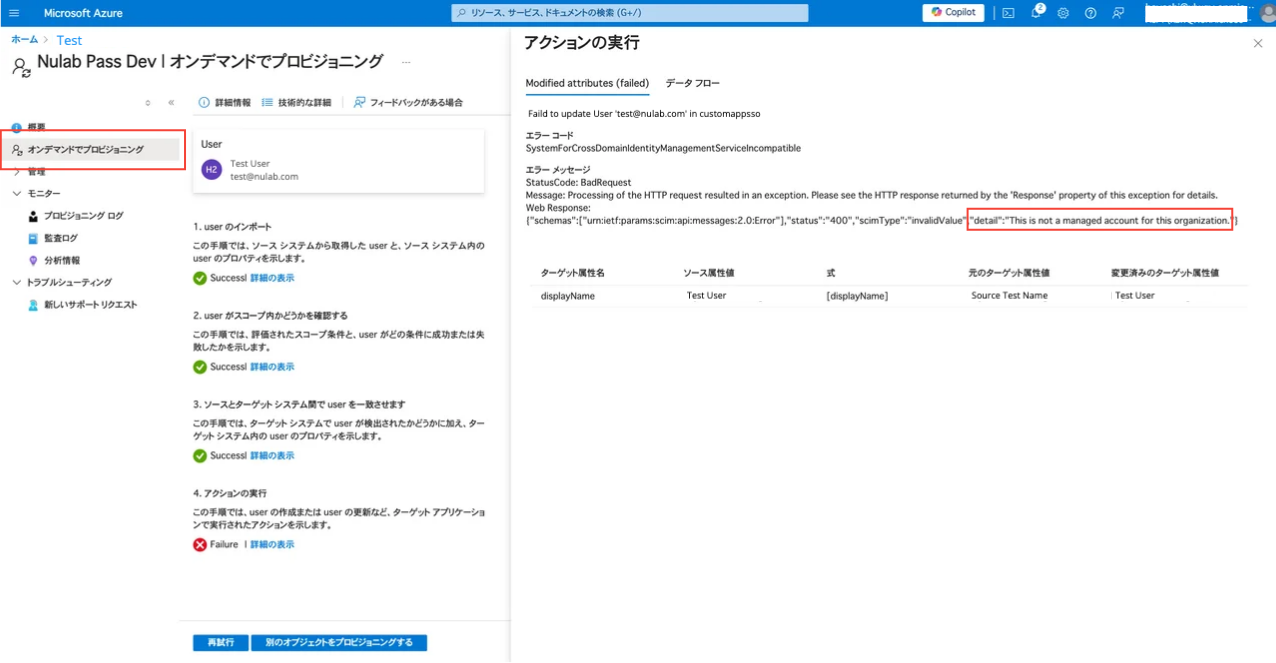Click the 新しいサポート リクエスト icon
The width and height of the screenshot is (1276, 663).
tap(33, 304)
